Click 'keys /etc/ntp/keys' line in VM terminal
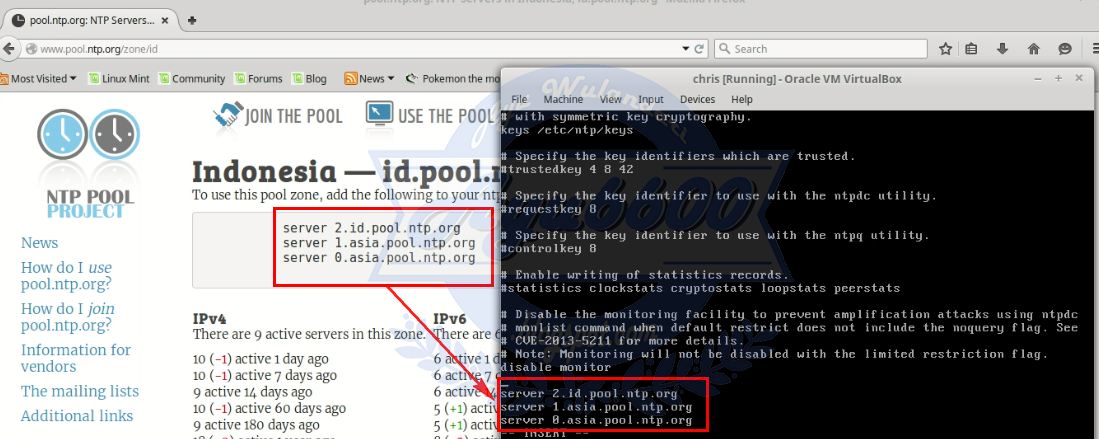Viewport: 1099px width, 439px height. tap(567, 130)
